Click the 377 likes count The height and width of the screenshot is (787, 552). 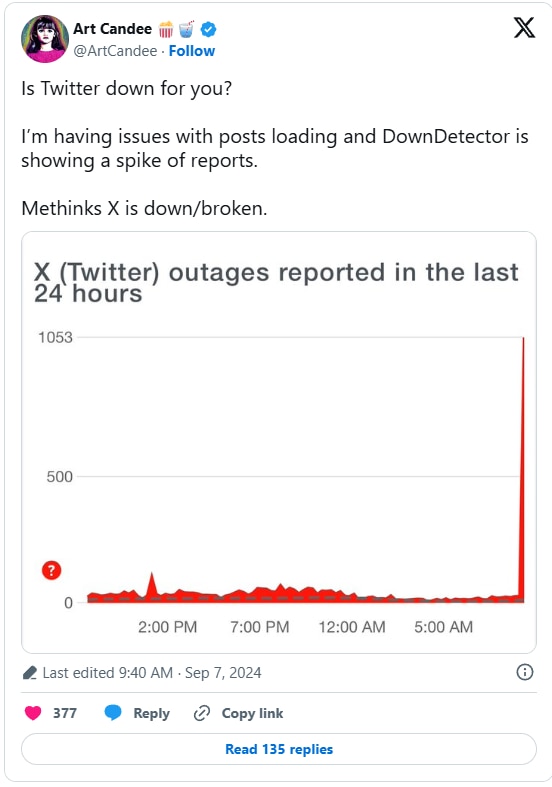65,713
